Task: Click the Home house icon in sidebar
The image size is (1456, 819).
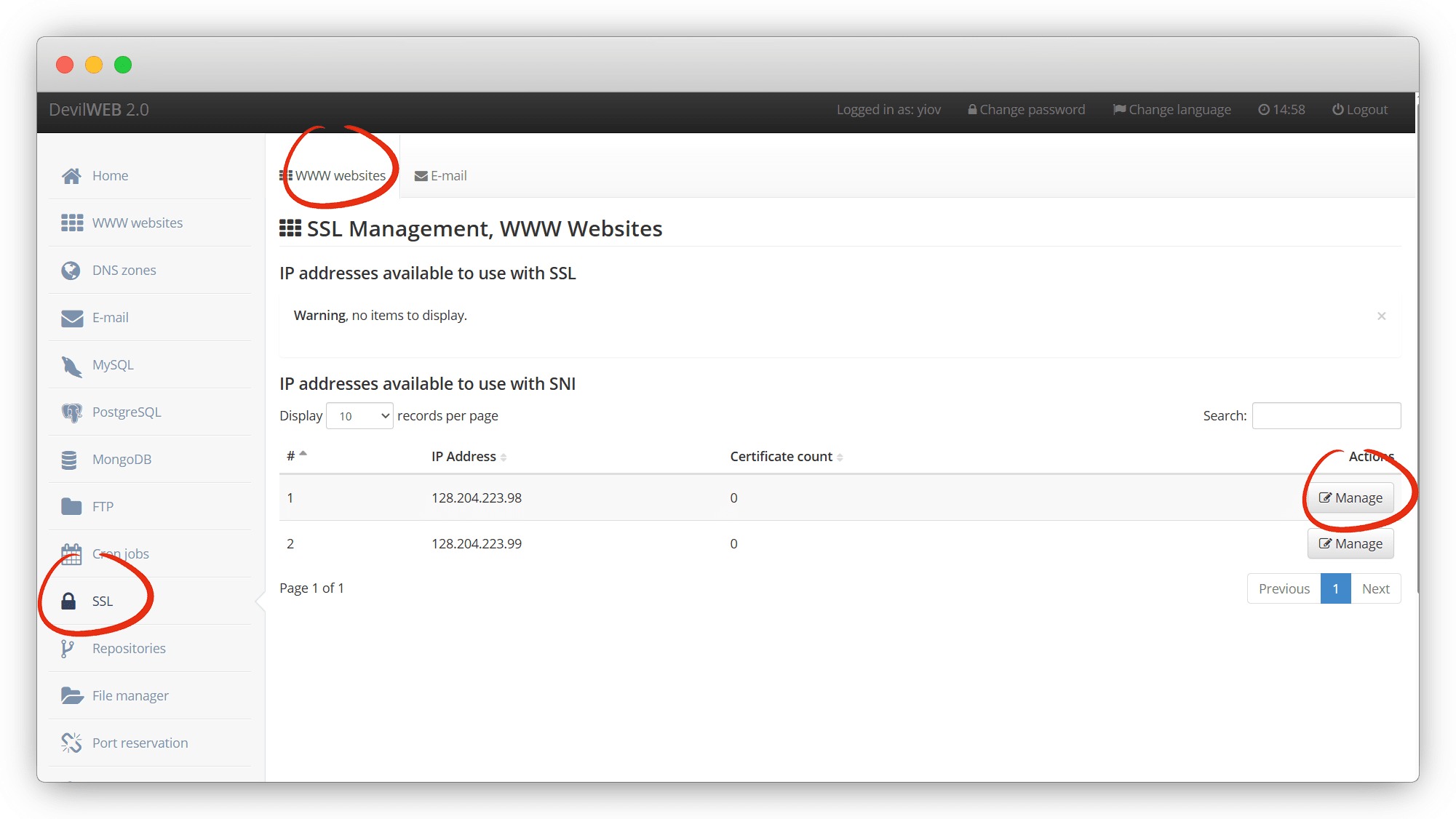Action: (x=71, y=176)
